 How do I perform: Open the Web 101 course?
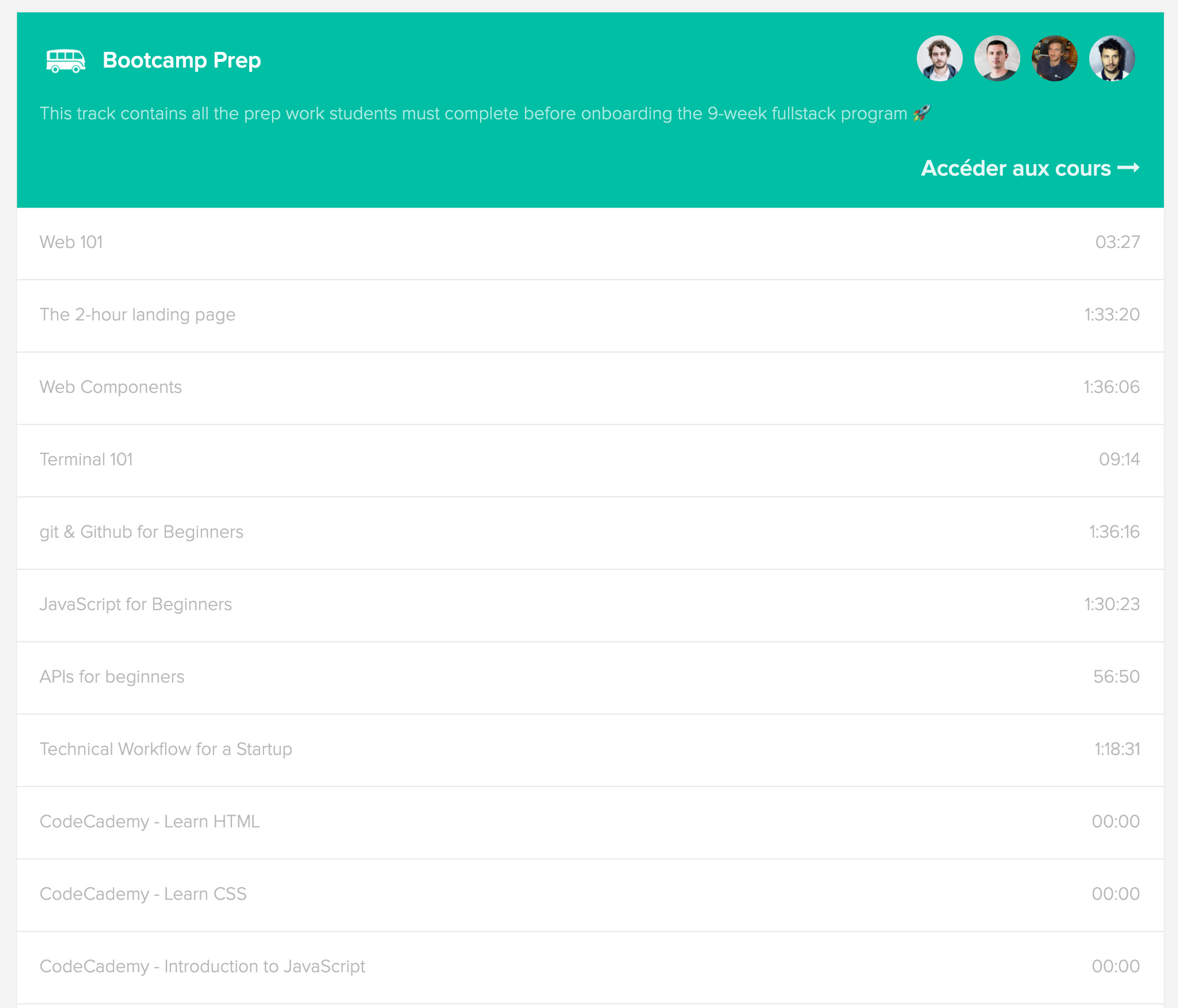click(71, 242)
